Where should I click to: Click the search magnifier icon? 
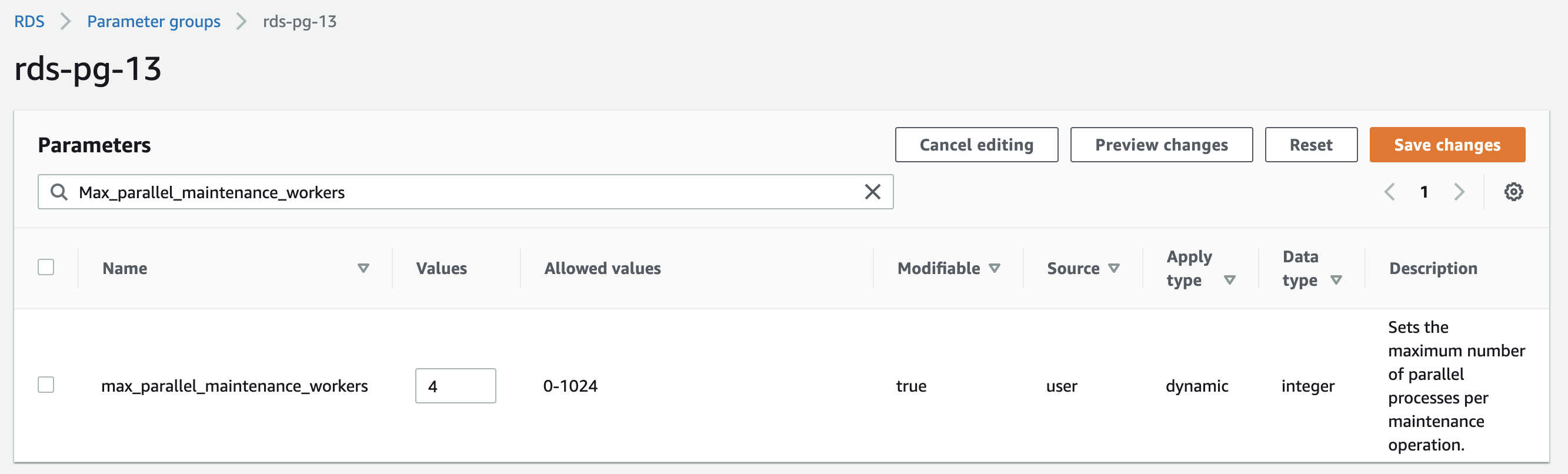59,192
